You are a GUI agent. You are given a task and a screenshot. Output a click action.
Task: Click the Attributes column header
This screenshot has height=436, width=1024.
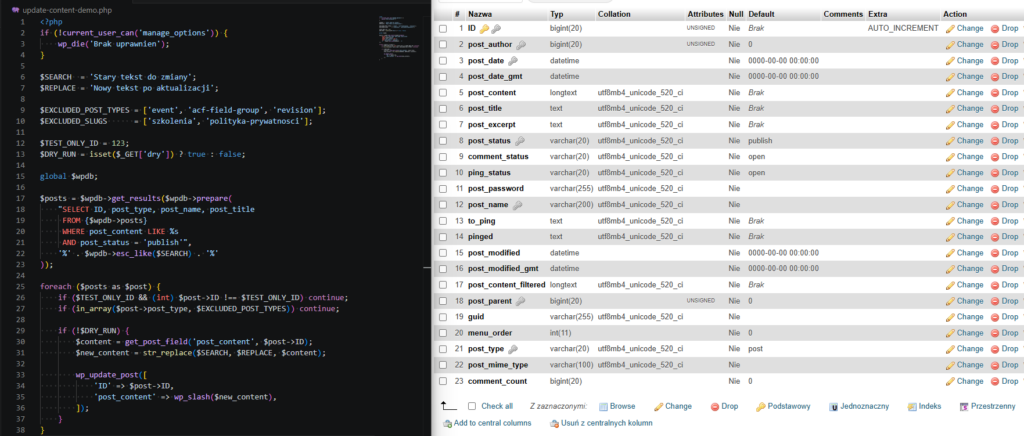pyautogui.click(x=705, y=14)
